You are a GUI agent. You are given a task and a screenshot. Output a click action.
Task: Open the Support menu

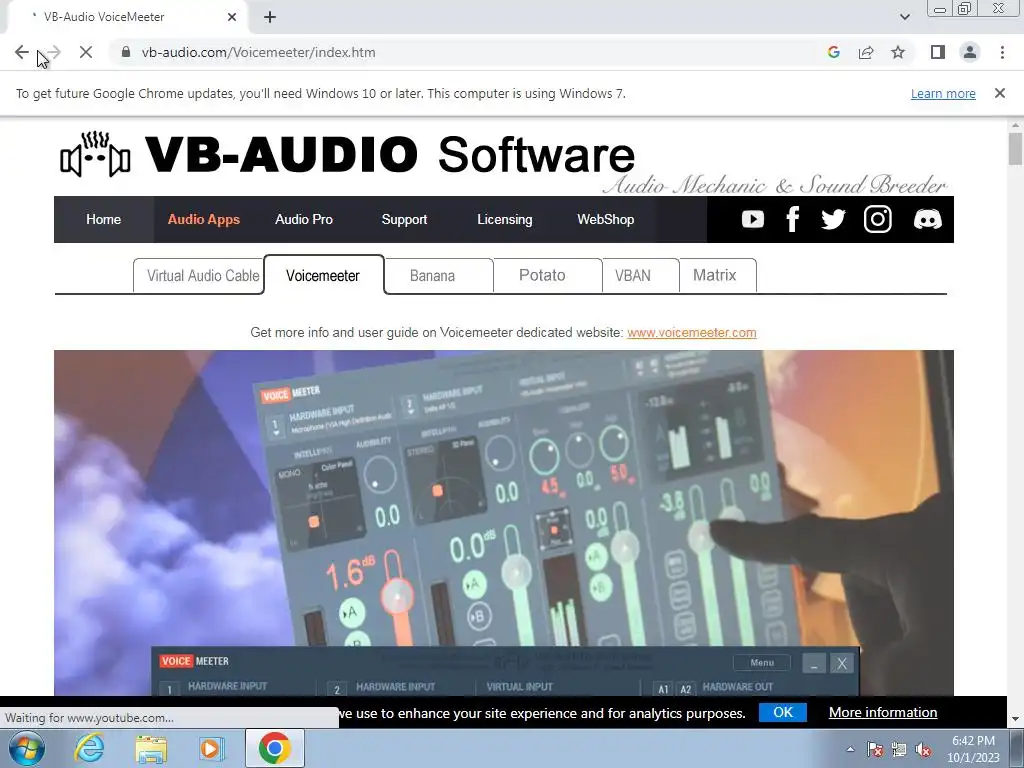pos(404,219)
